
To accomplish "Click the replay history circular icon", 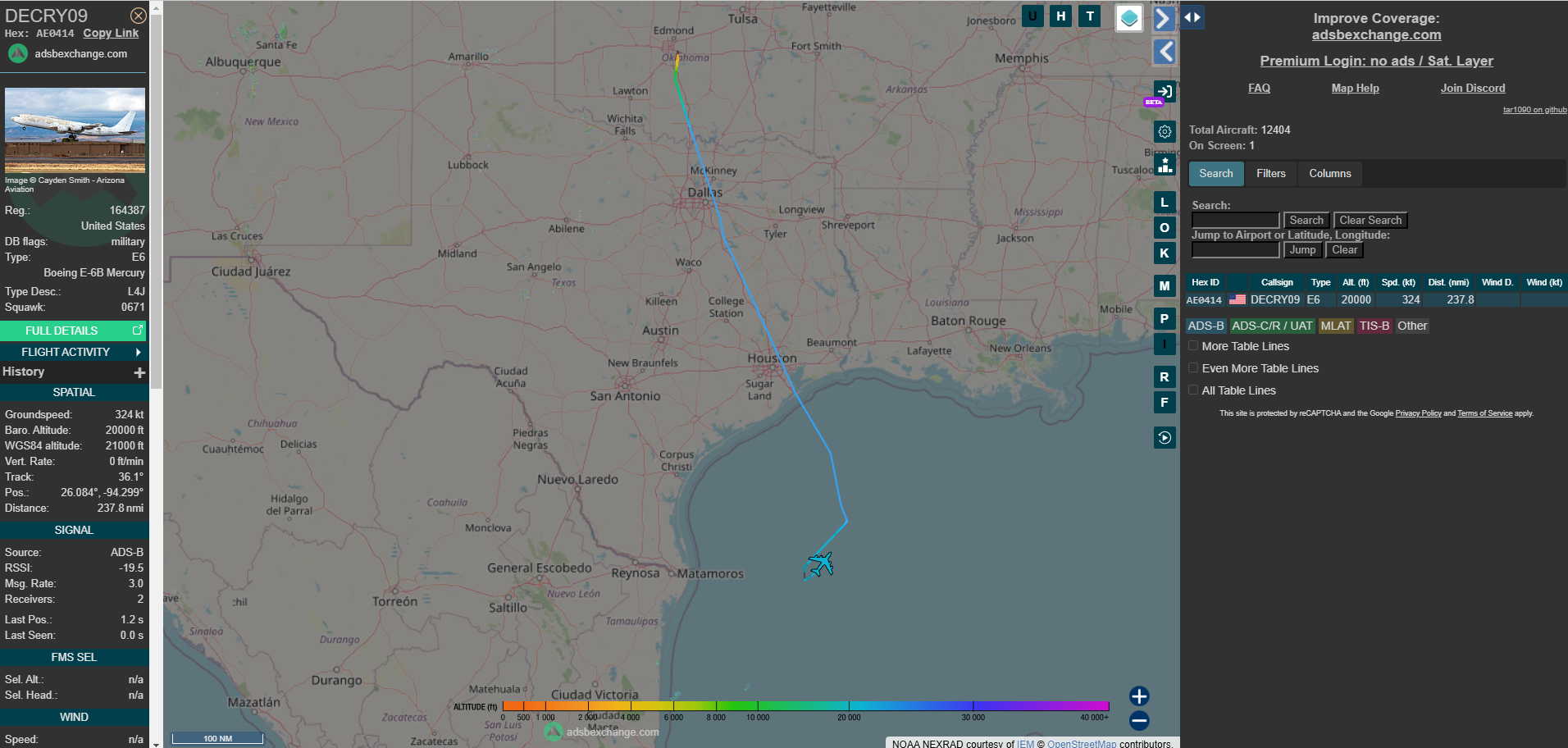I will point(1165,438).
